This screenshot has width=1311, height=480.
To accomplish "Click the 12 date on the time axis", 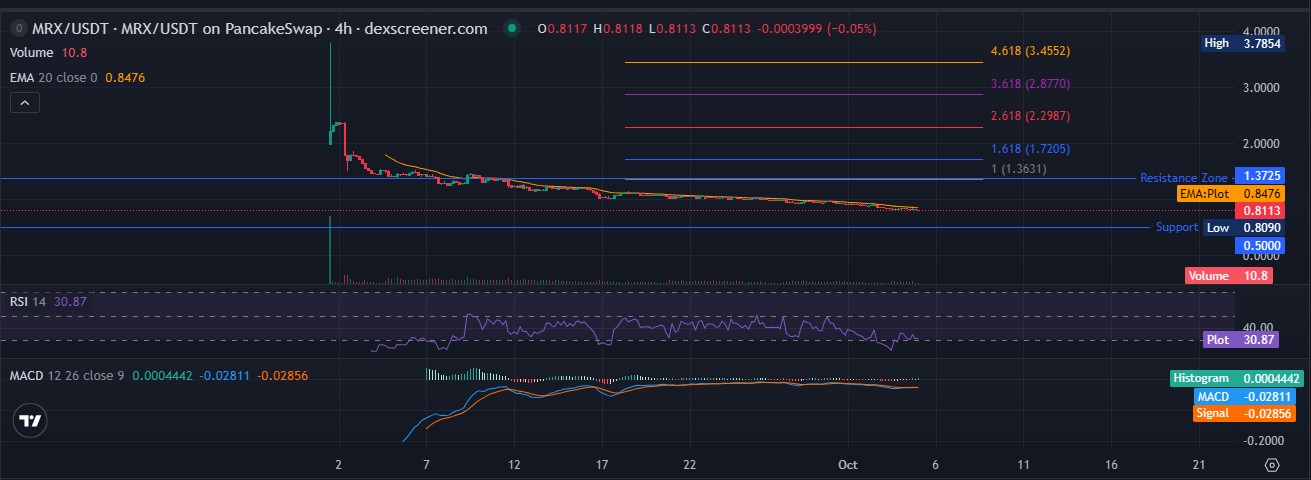I will (514, 465).
